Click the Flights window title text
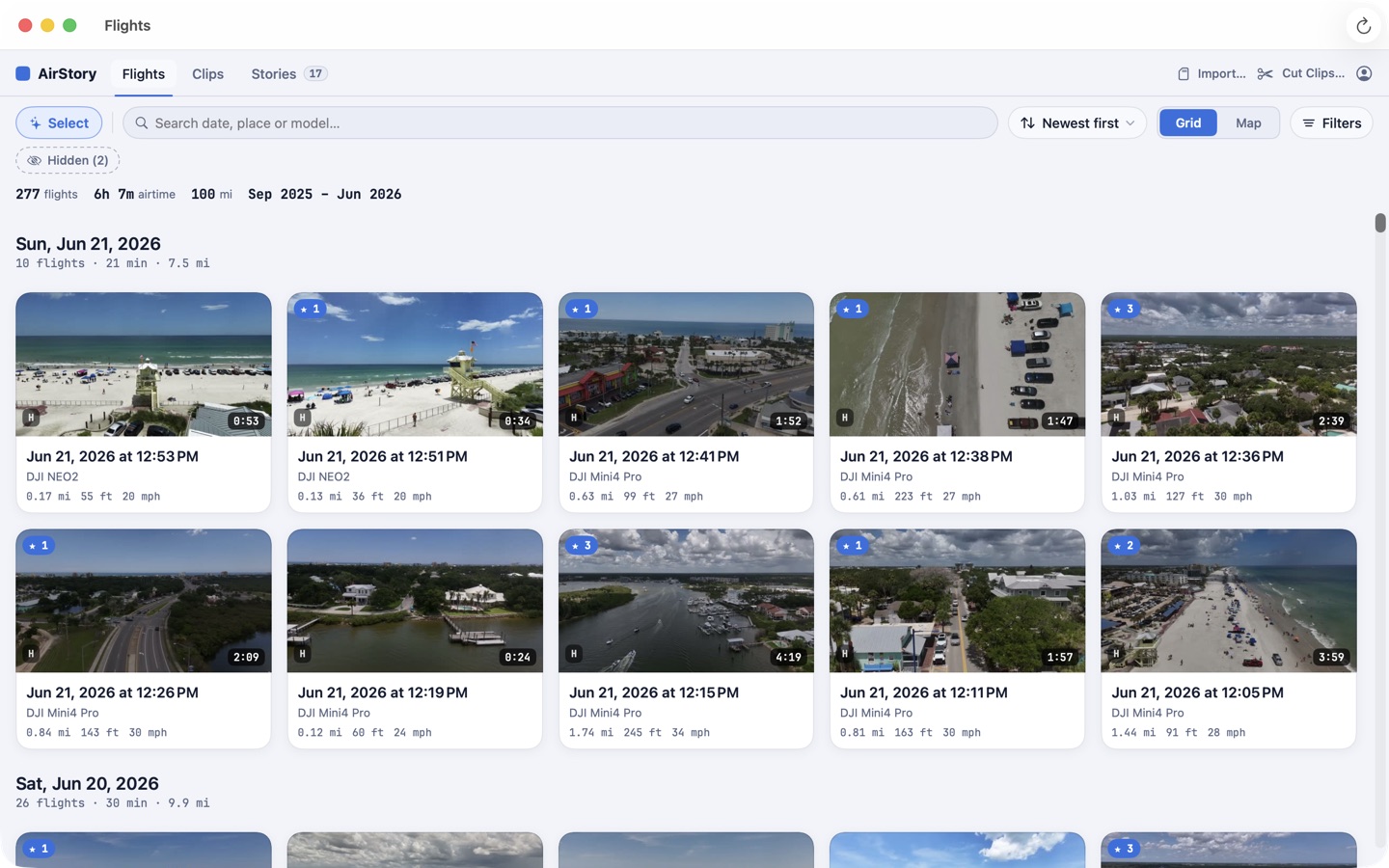 point(127,25)
